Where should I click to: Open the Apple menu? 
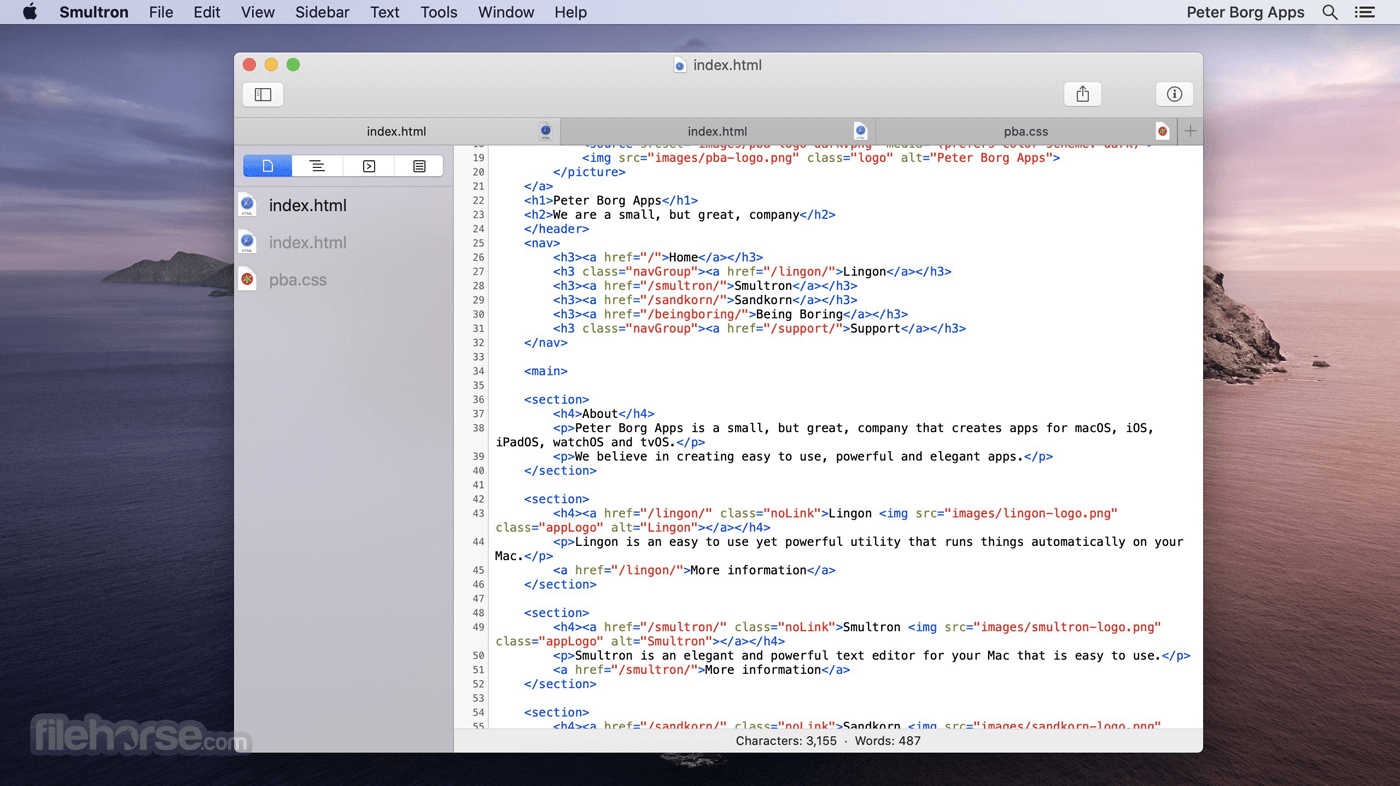30,12
